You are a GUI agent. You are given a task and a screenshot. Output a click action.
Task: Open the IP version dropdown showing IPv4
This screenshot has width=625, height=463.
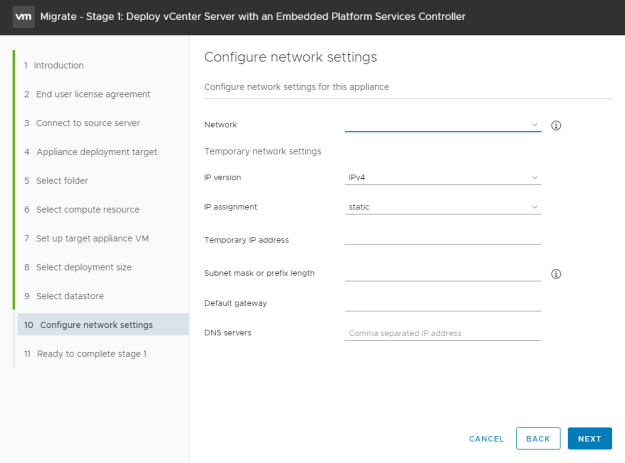click(x=443, y=177)
